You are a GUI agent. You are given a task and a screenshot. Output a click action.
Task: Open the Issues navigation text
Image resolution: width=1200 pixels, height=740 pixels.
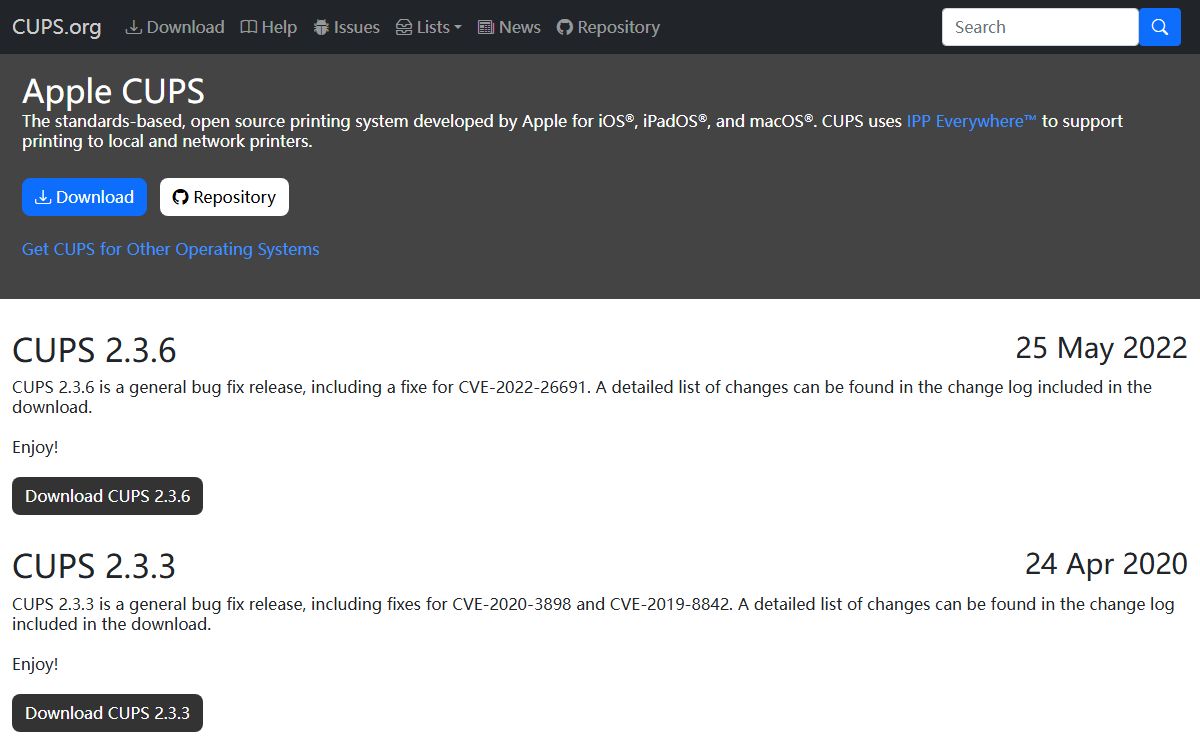pos(357,27)
